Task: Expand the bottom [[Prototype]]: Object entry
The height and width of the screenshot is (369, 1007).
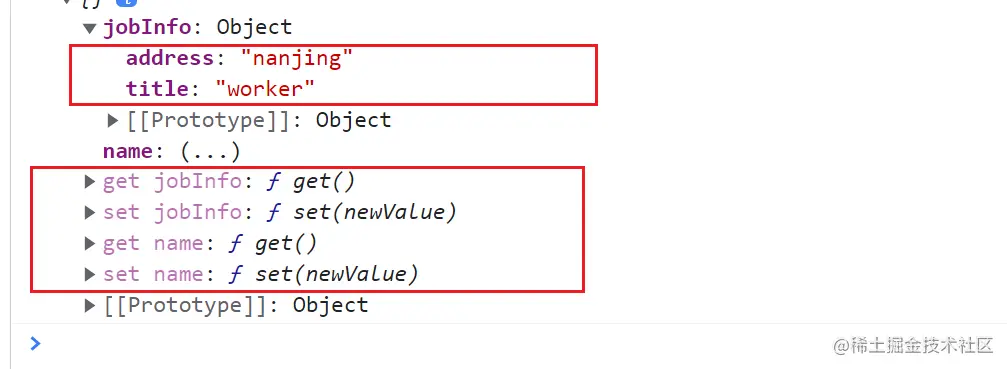Action: [90, 305]
